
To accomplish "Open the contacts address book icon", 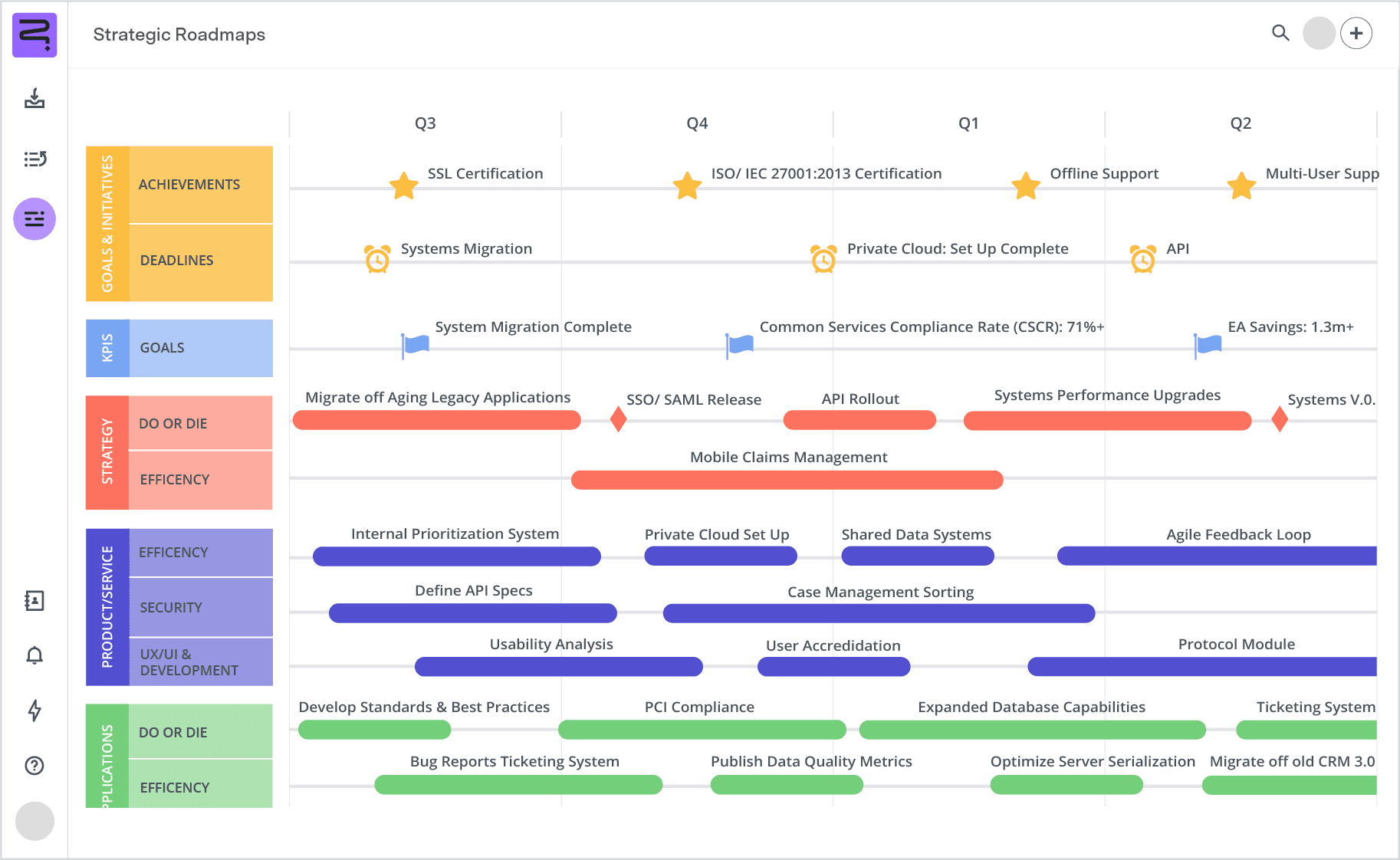I will point(35,601).
